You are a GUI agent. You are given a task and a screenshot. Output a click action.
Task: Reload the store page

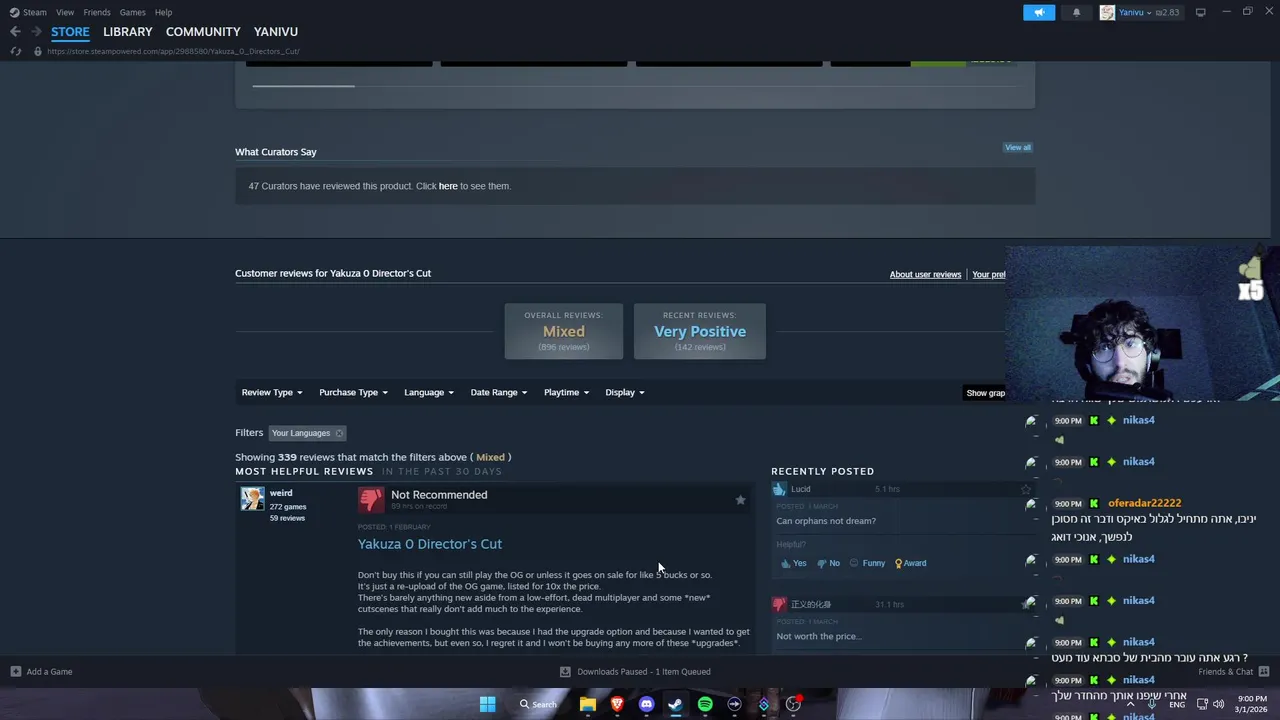click(x=16, y=51)
